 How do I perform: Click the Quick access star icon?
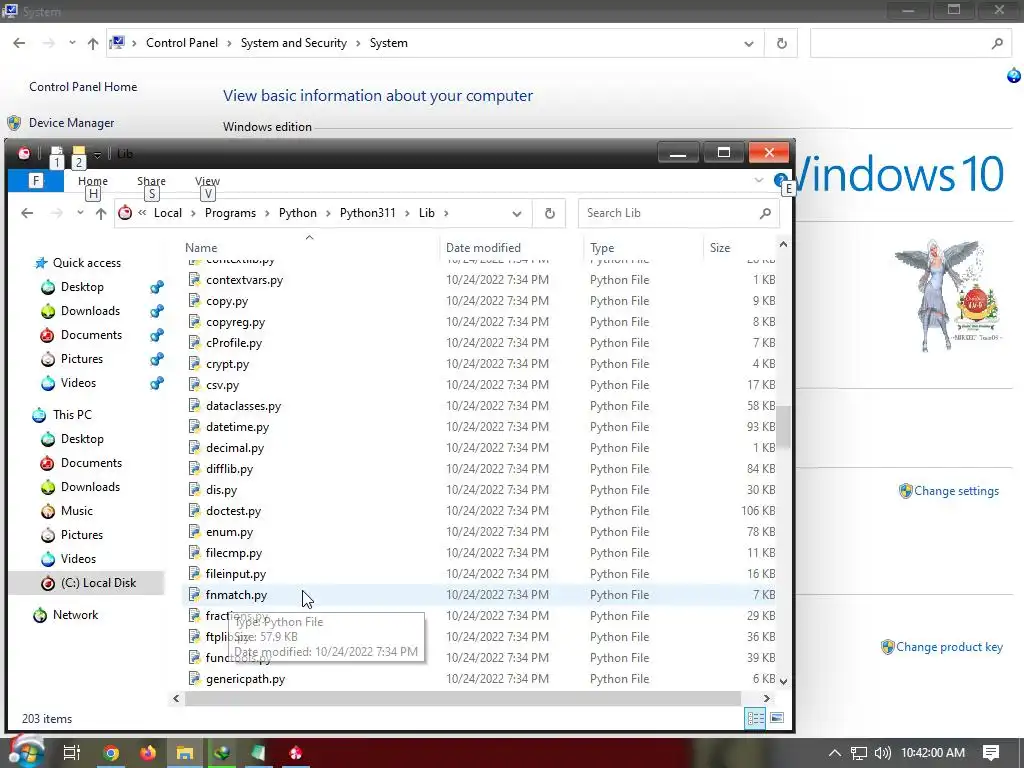pyautogui.click(x=41, y=263)
